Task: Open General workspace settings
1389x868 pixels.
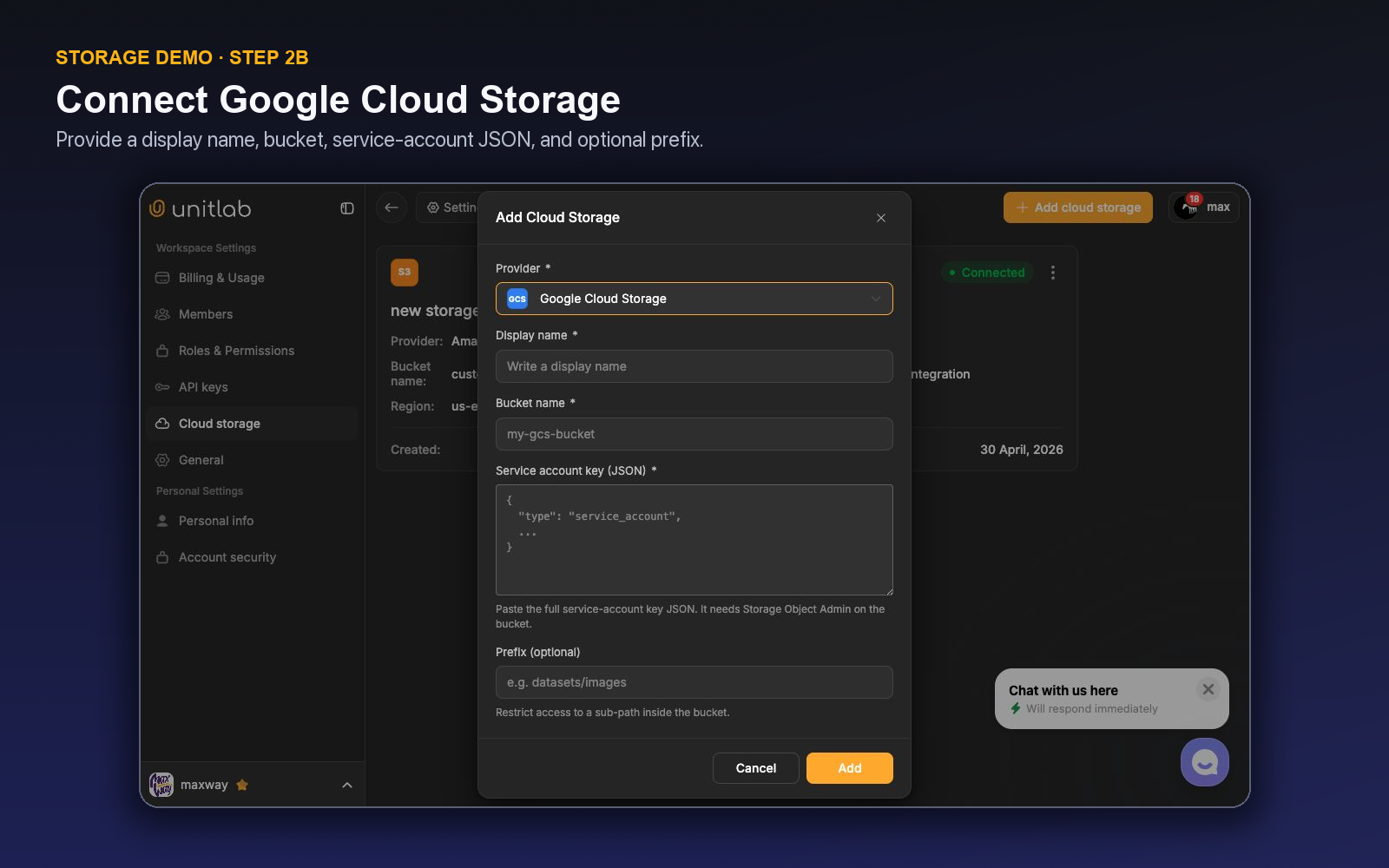Action: click(x=252, y=460)
